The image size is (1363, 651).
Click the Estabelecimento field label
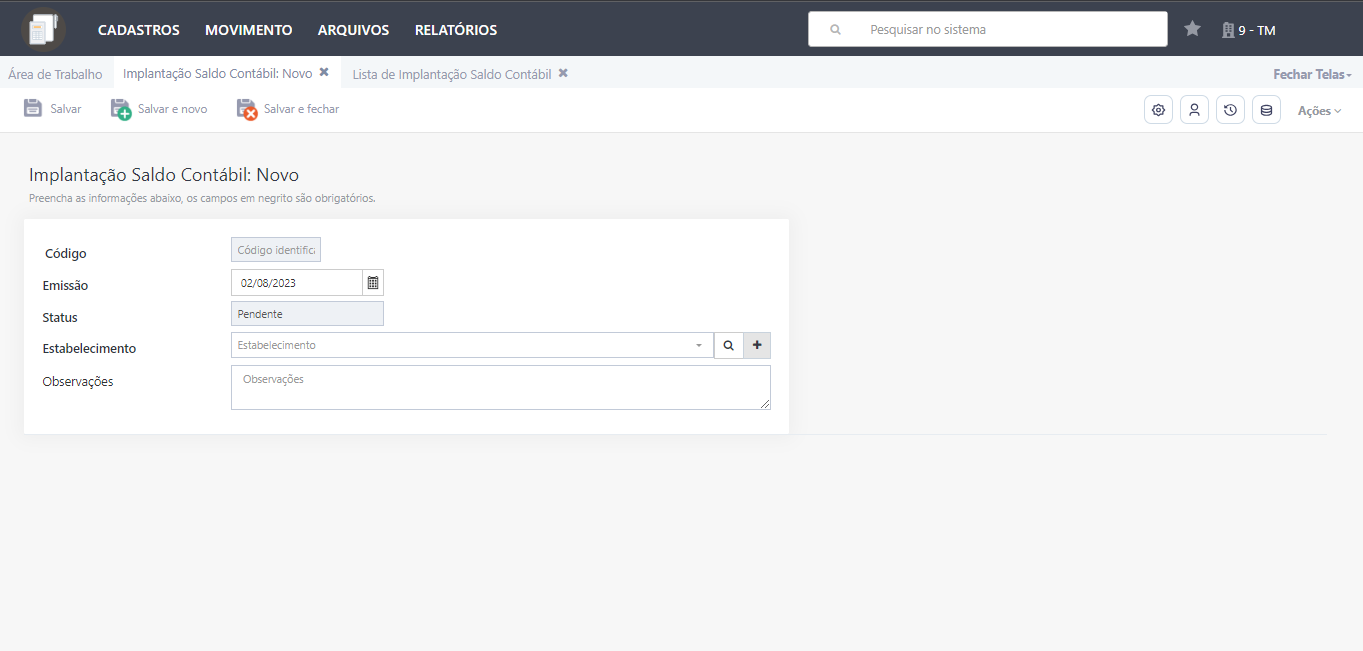(x=89, y=349)
